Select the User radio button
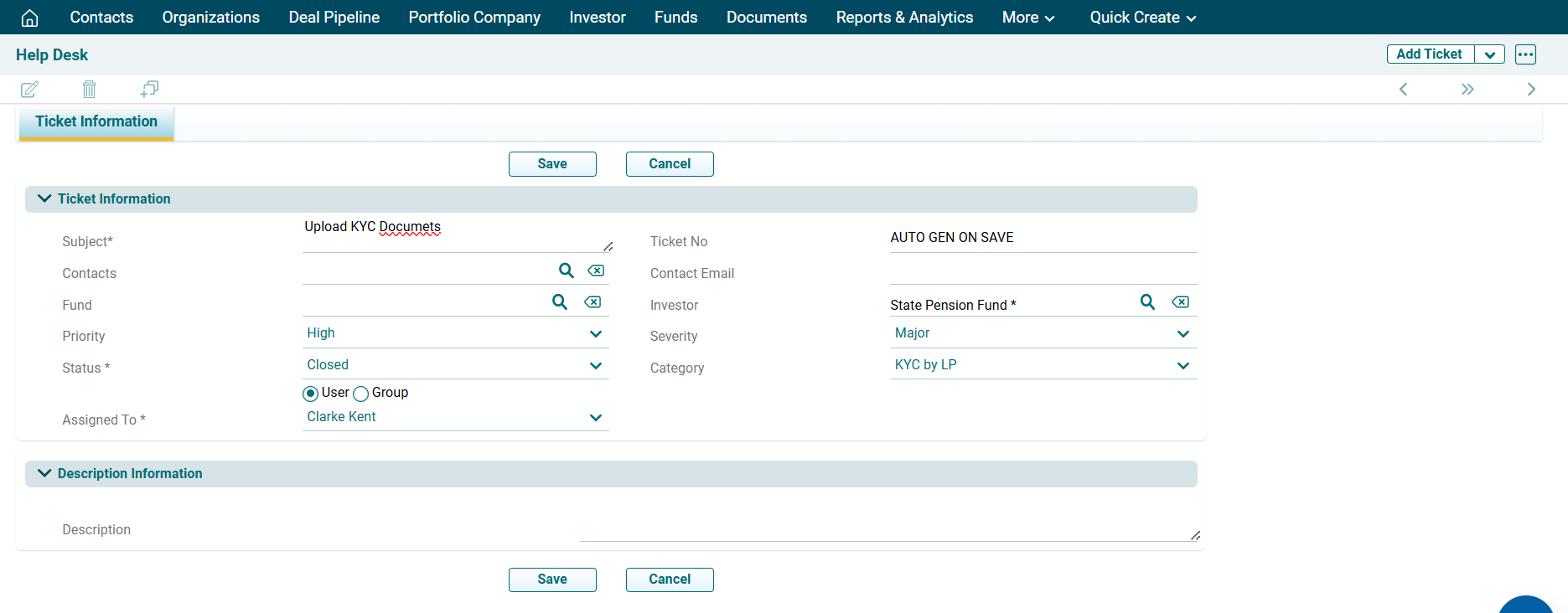Image resolution: width=1568 pixels, height=613 pixels. coord(311,394)
